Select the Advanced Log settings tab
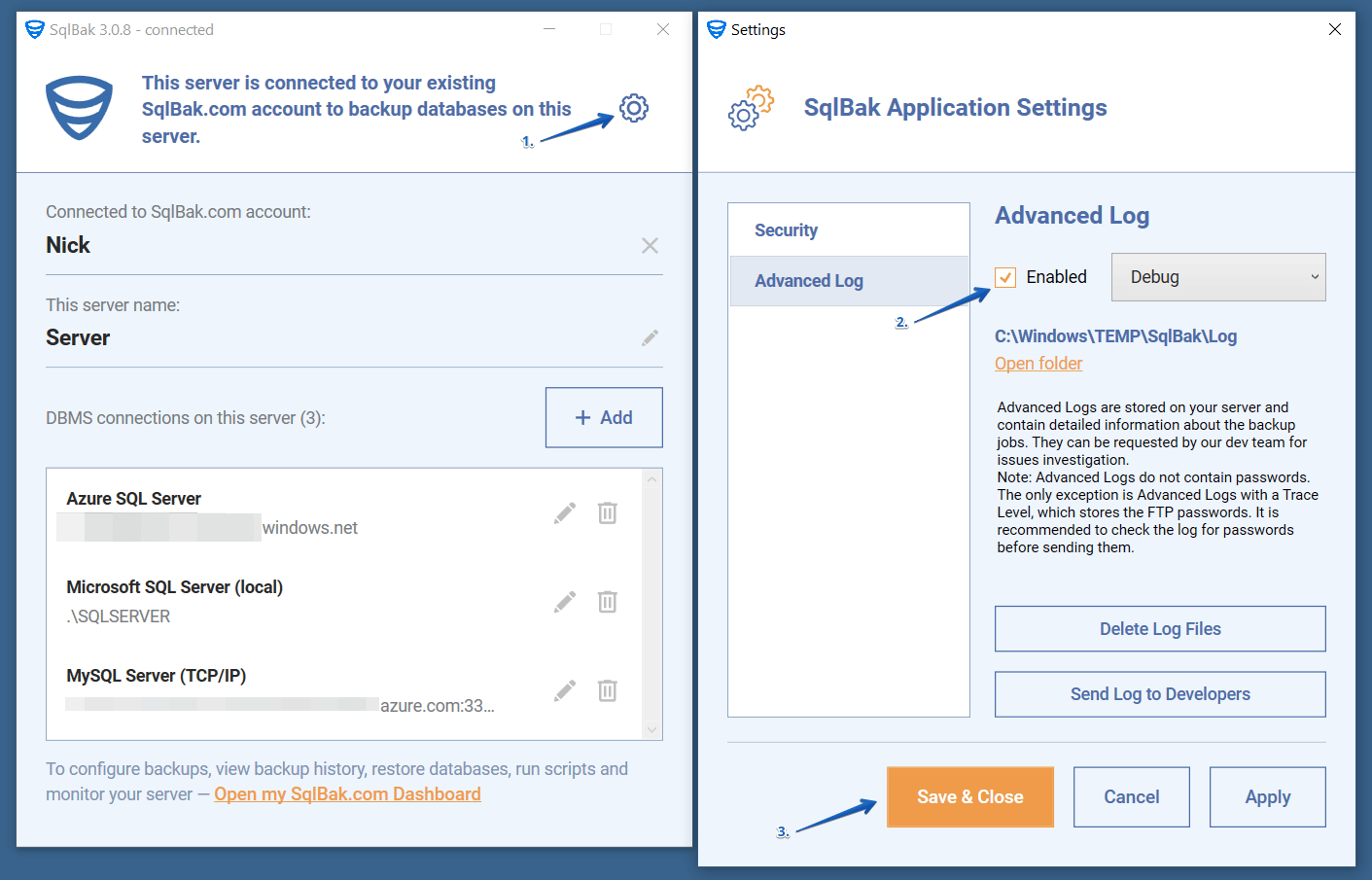1372x880 pixels. [849, 281]
